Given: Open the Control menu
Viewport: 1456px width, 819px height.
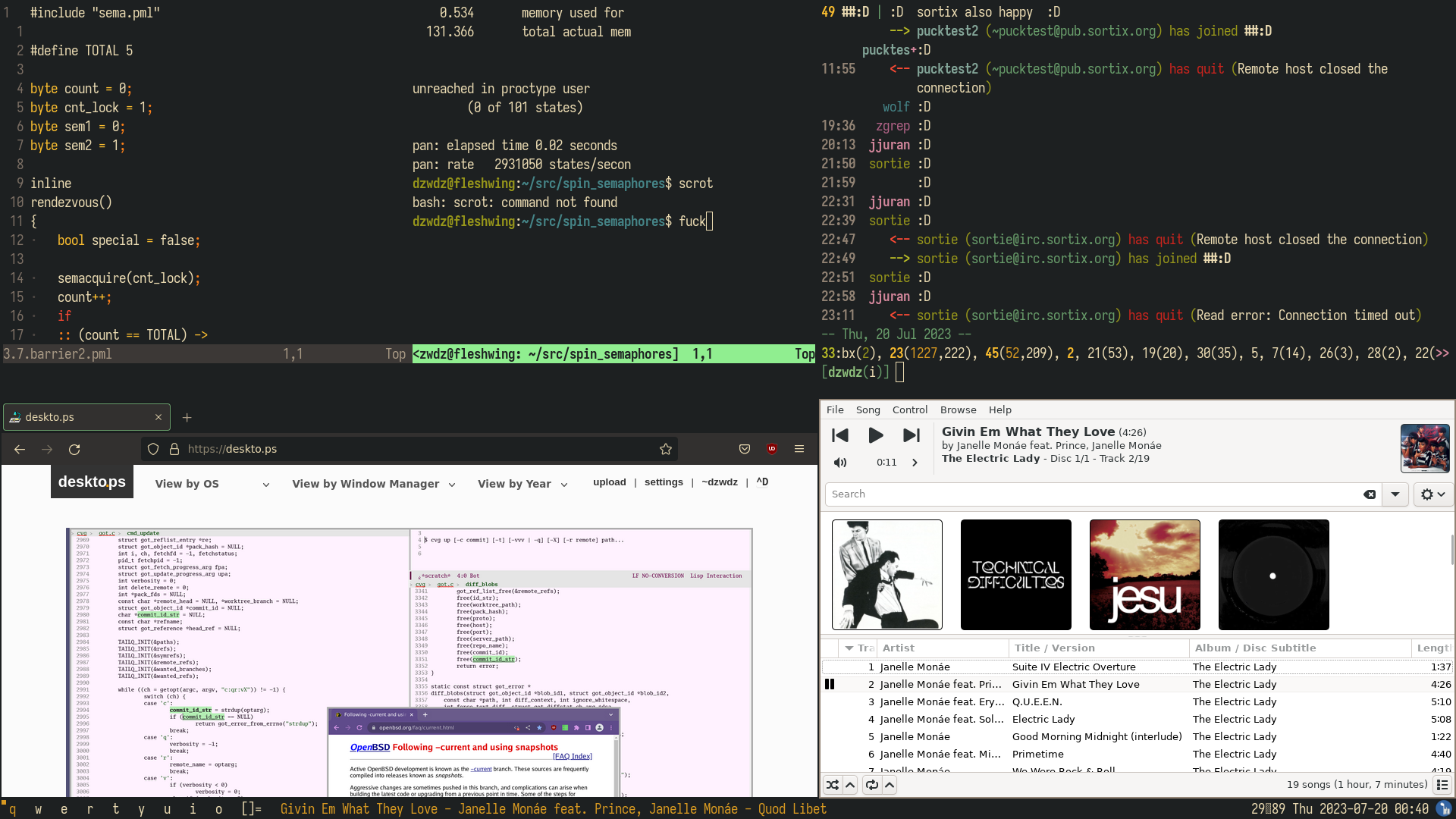Looking at the screenshot, I should coord(909,409).
